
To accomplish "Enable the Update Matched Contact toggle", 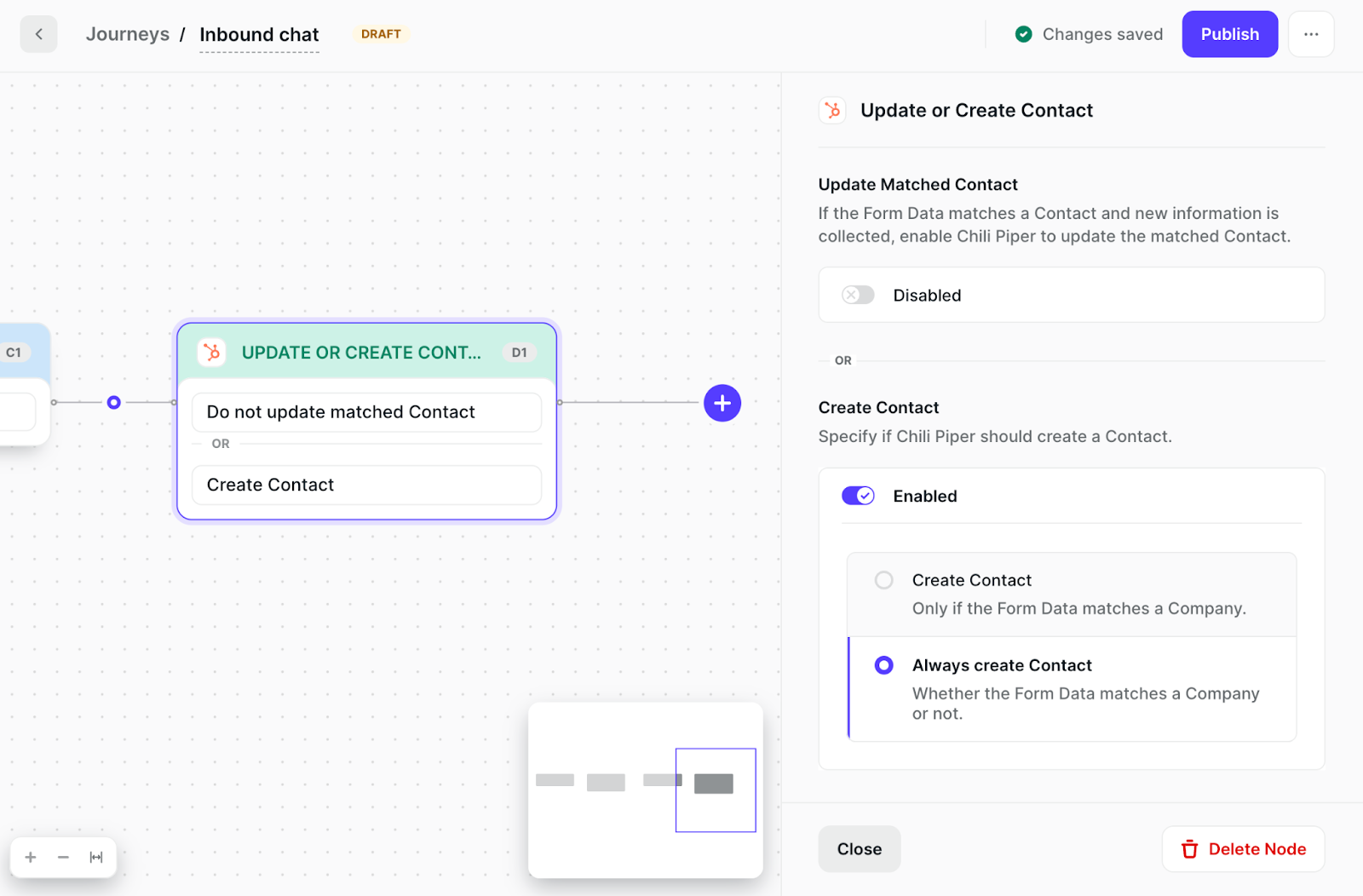I will 858,296.
